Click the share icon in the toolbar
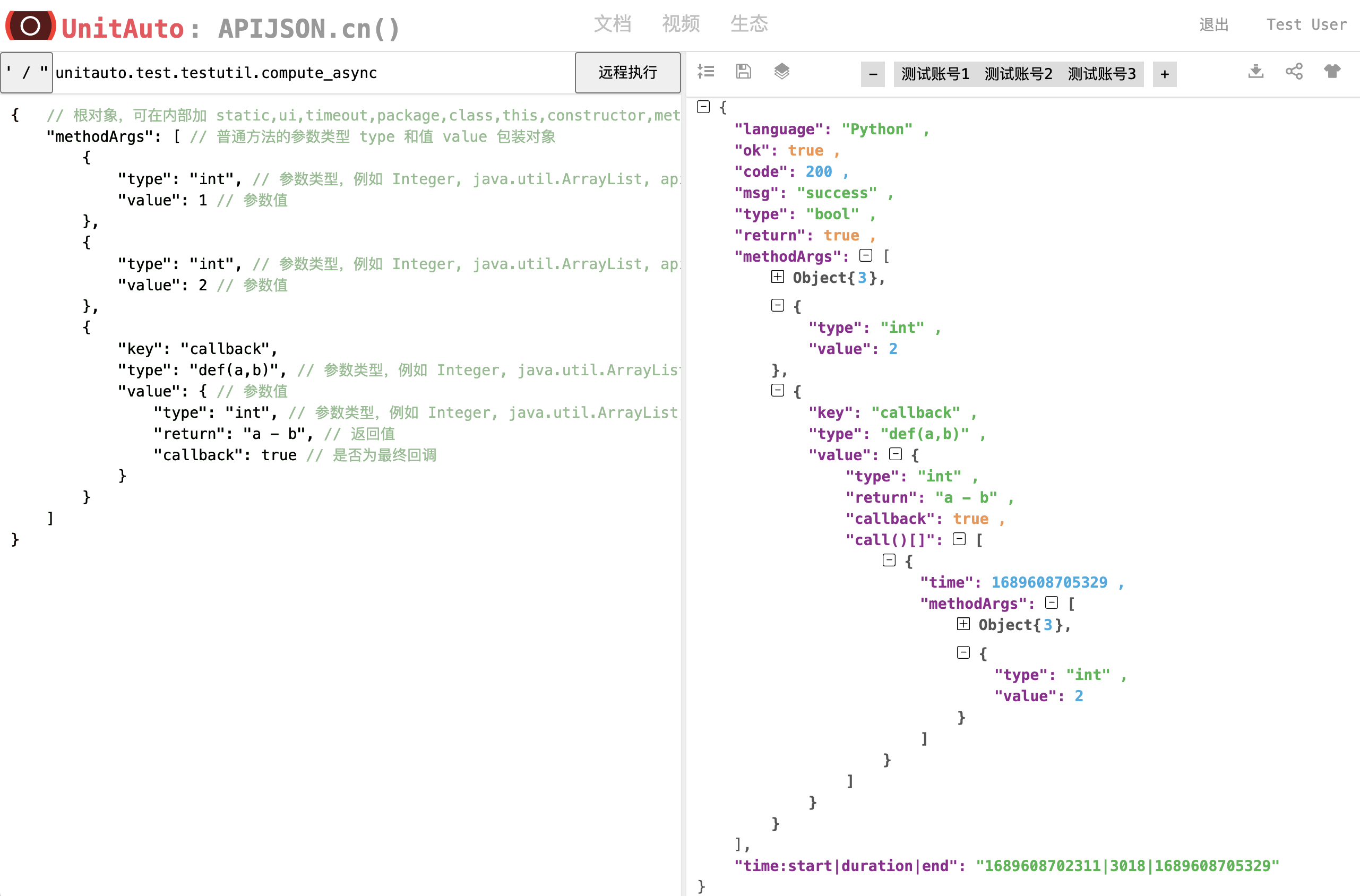The image size is (1360, 896). (x=1294, y=72)
